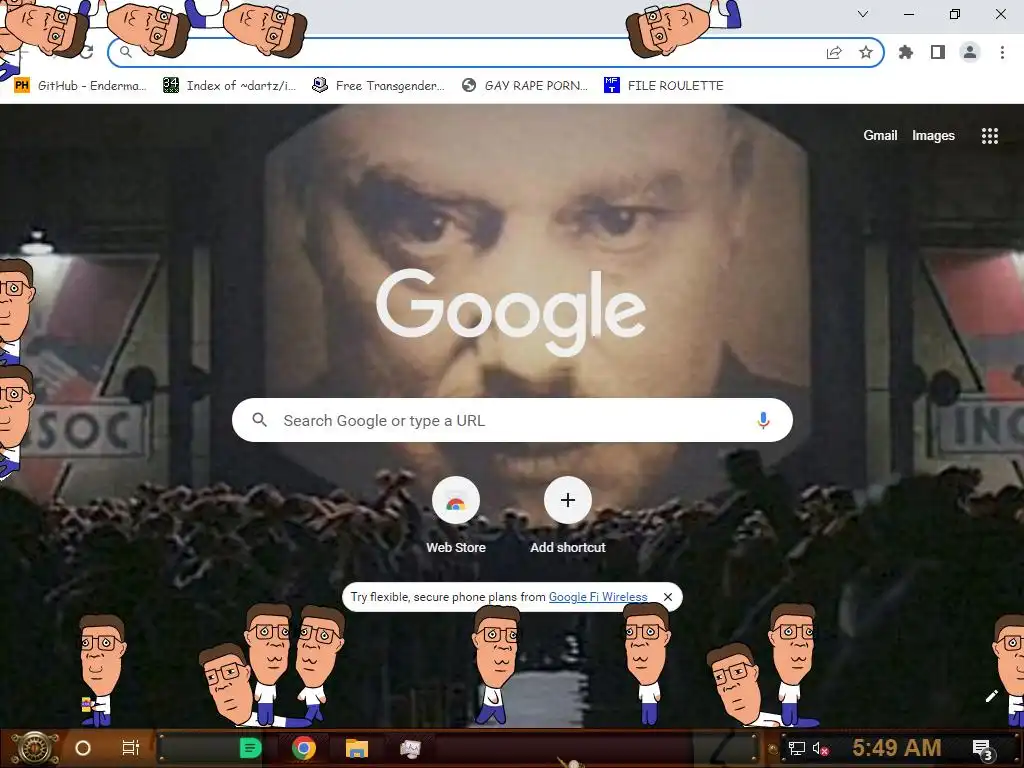Open the Extensions puzzle icon
The width and height of the screenshot is (1024, 768).
click(905, 52)
